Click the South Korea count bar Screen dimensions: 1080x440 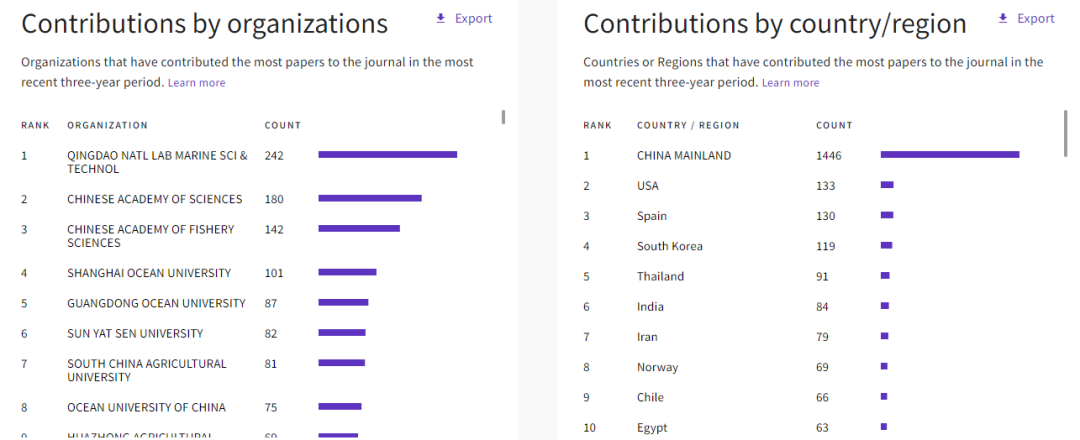886,246
